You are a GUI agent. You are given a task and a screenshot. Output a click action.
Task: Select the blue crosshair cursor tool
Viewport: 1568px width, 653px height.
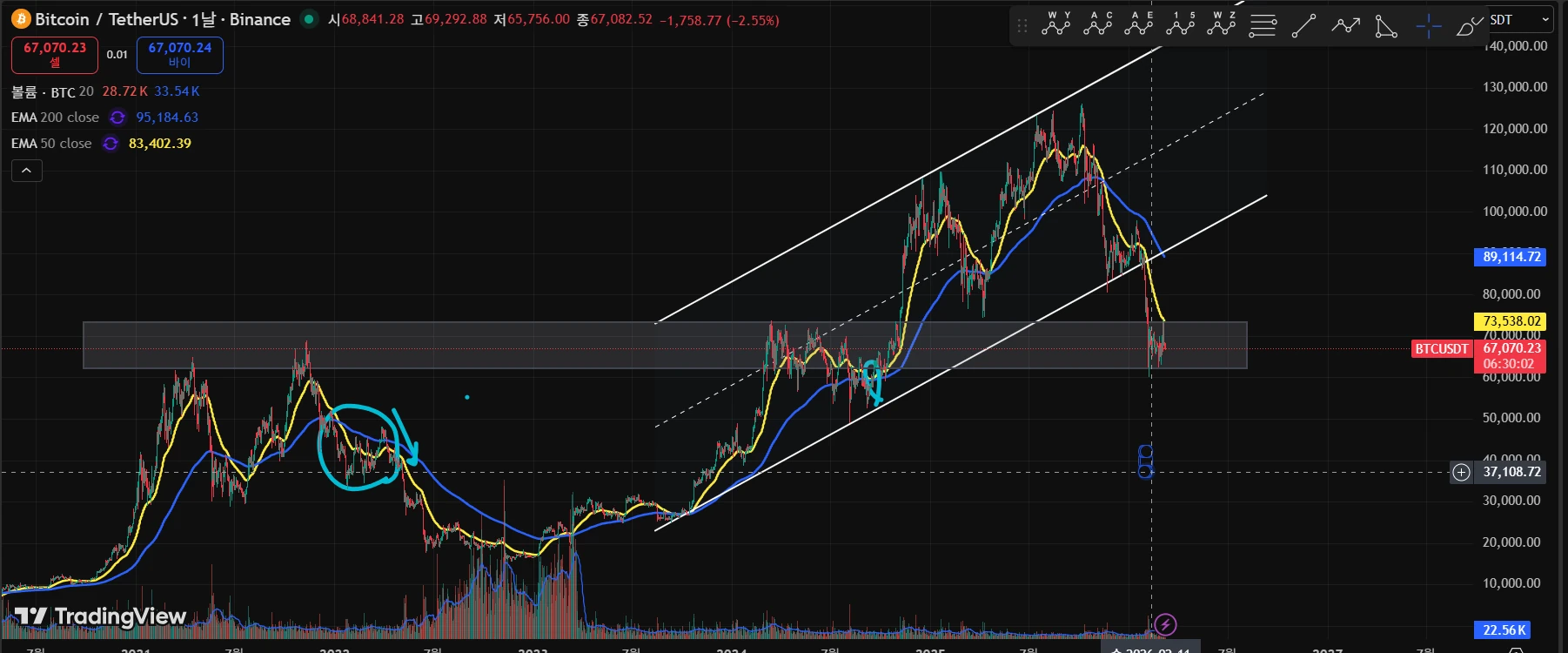point(1428,26)
